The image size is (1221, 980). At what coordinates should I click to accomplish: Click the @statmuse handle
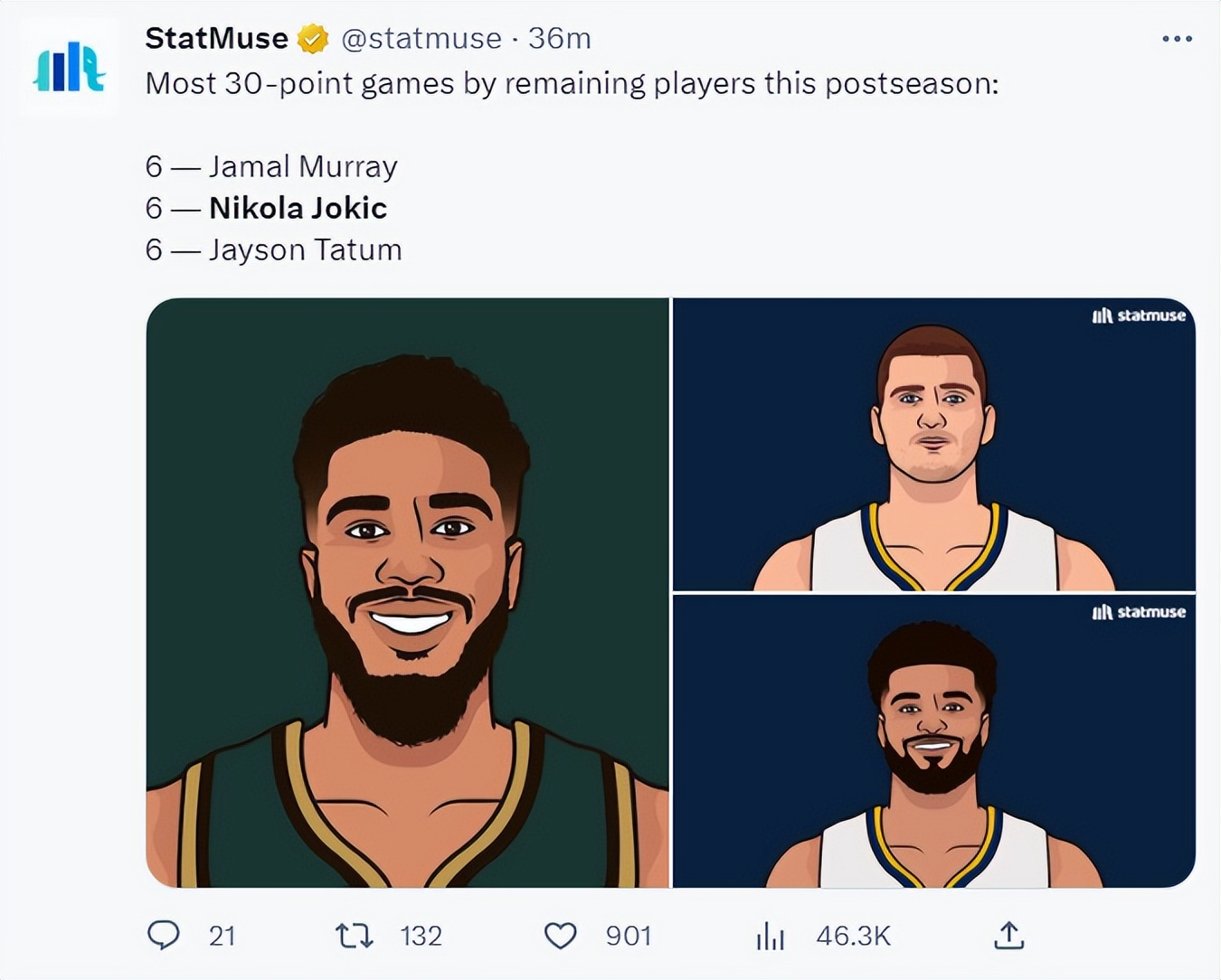click(421, 38)
